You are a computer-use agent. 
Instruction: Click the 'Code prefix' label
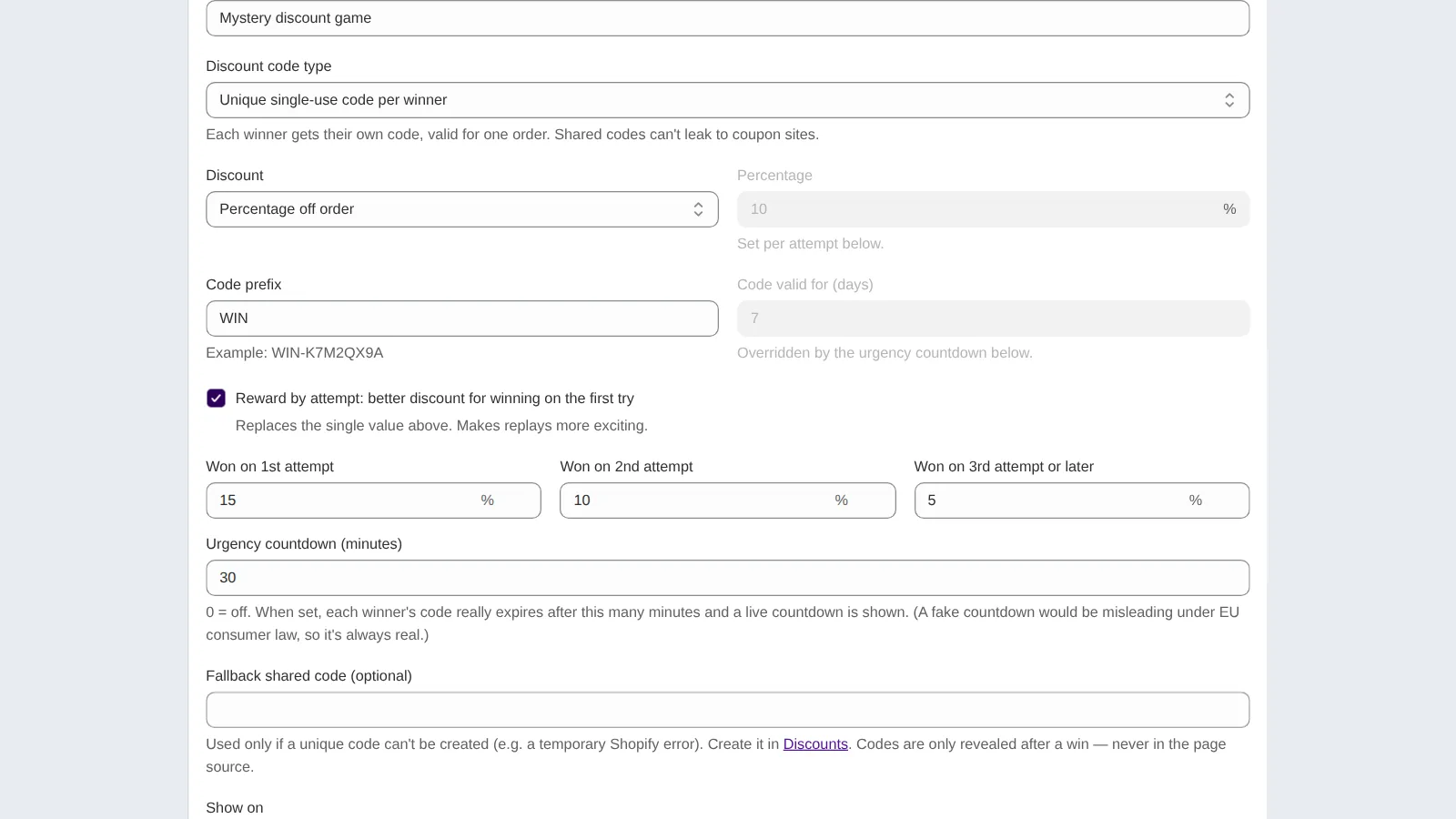pyautogui.click(x=243, y=285)
